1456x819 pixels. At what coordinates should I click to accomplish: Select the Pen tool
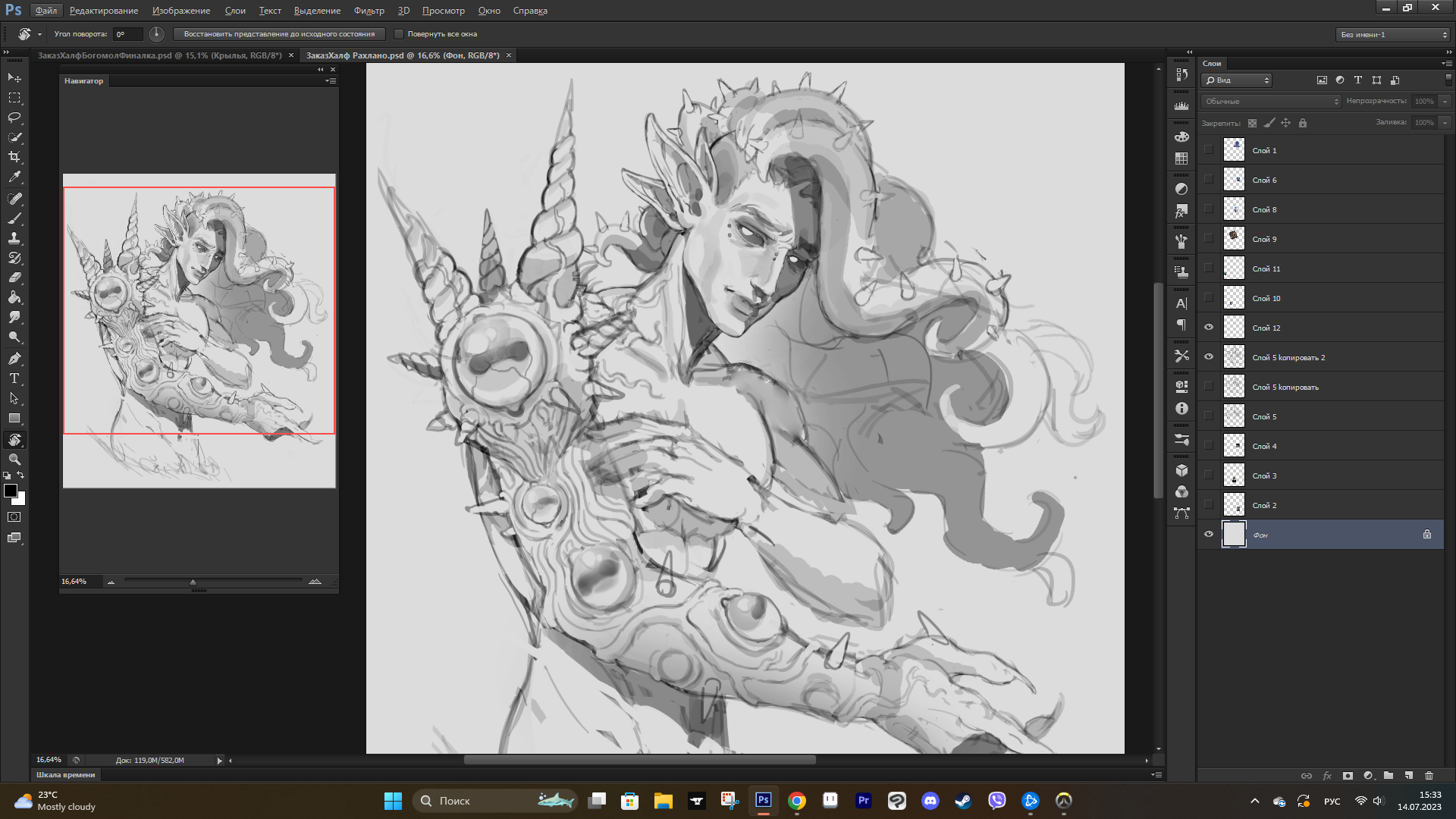point(14,359)
